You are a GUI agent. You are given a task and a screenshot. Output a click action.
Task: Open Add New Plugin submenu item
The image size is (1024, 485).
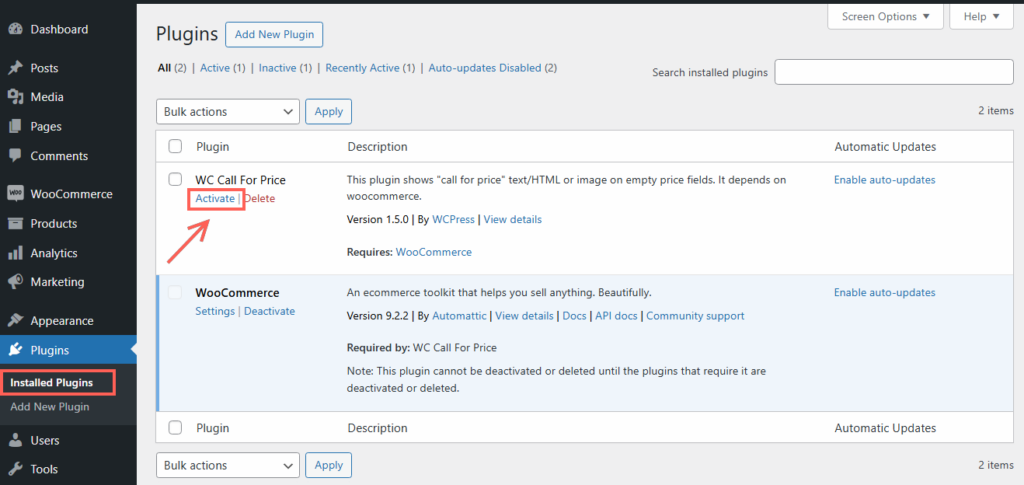click(x=50, y=407)
